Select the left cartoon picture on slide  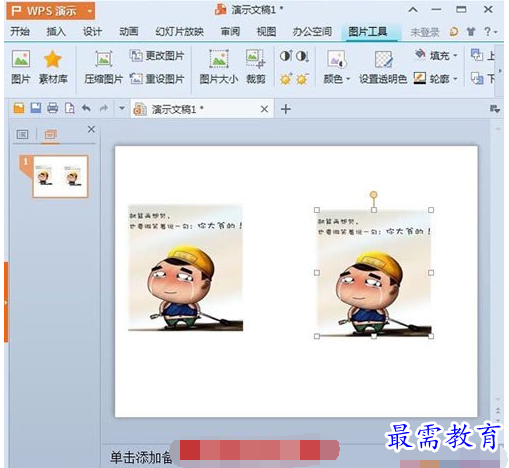pyautogui.click(x=185, y=268)
